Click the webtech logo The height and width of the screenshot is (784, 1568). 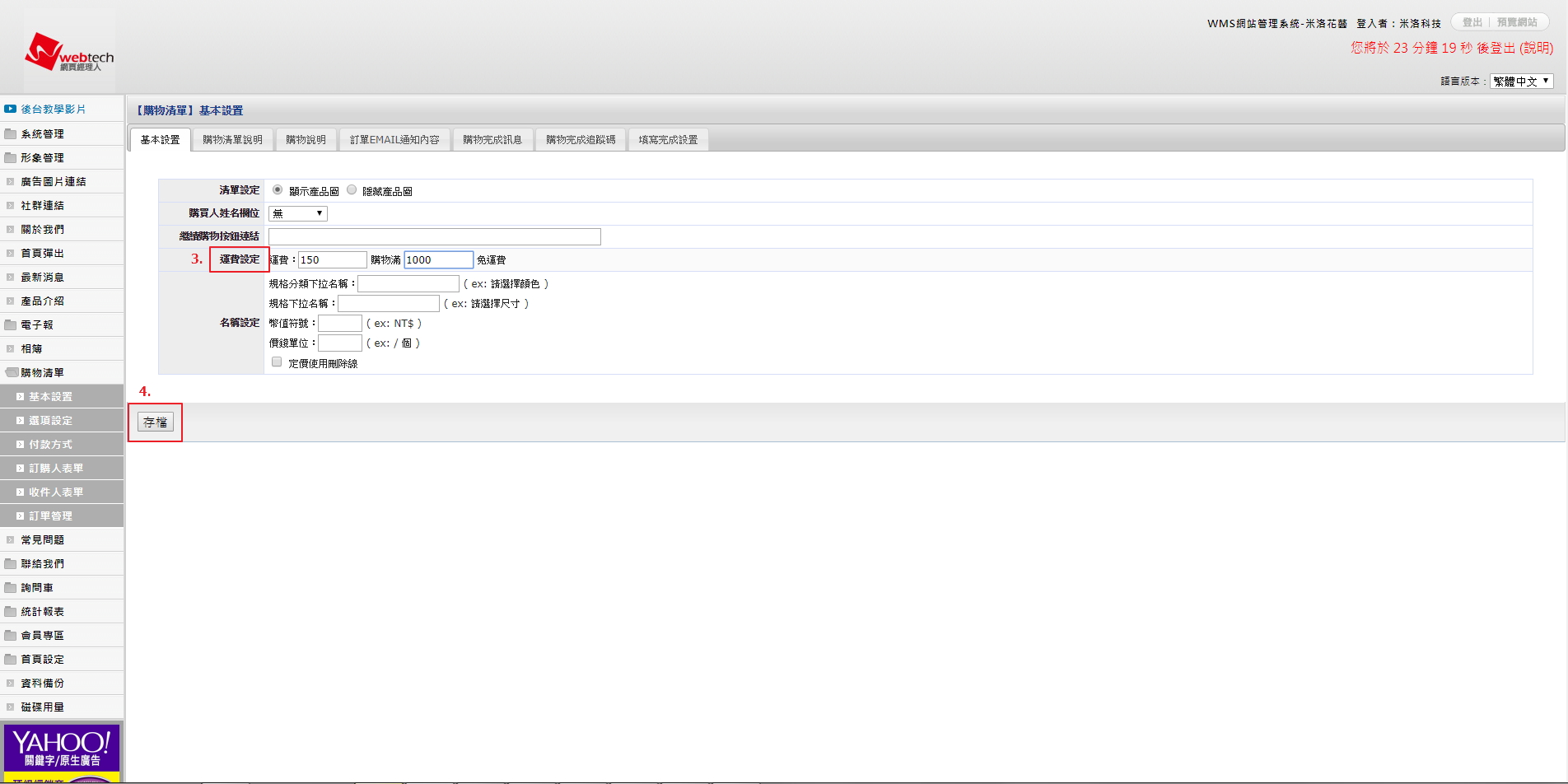coord(69,54)
